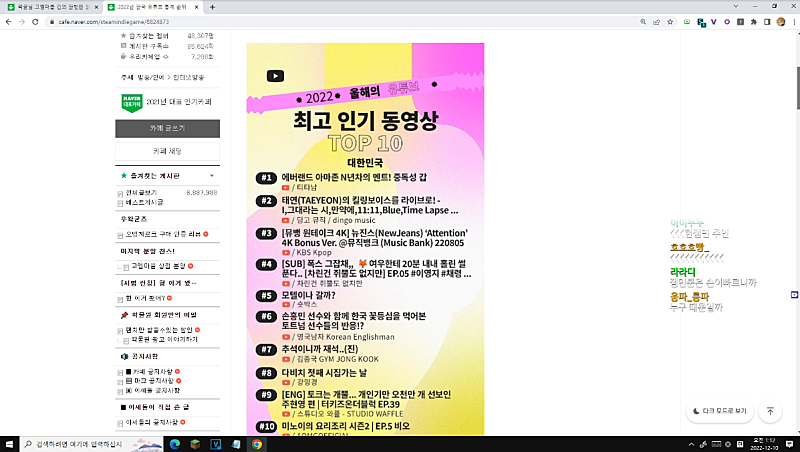Viewport: 800px width, 452px height.
Task: Click the taskbar clock and date
Action: coord(765,444)
